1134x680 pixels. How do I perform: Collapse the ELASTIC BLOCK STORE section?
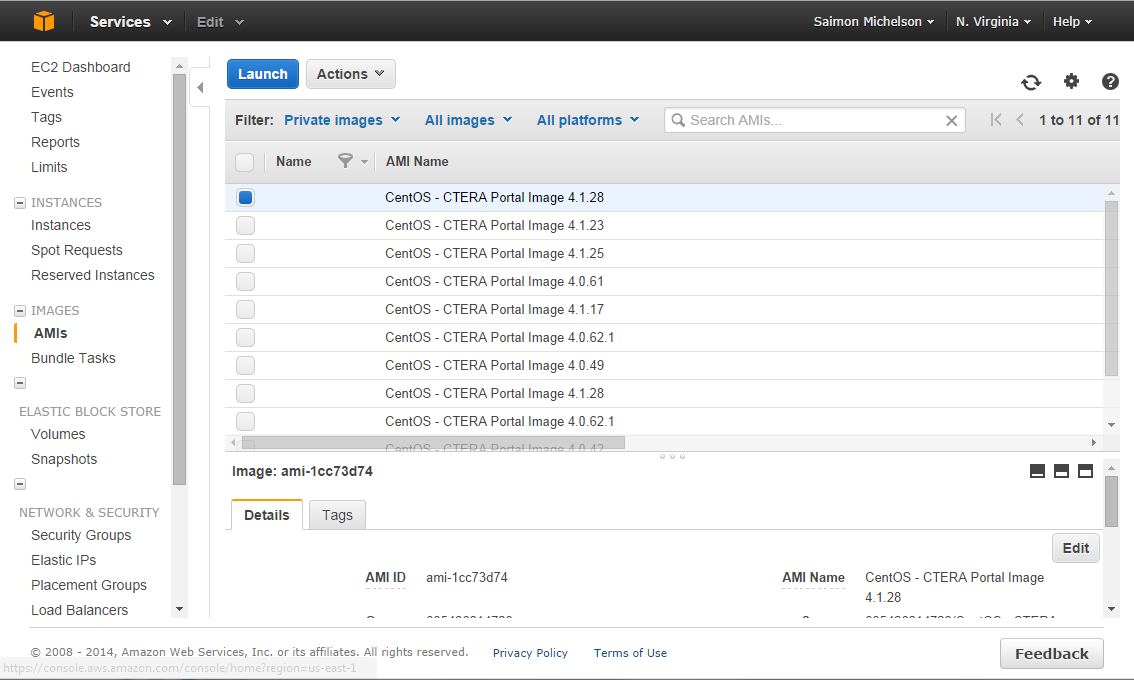[x=20, y=383]
